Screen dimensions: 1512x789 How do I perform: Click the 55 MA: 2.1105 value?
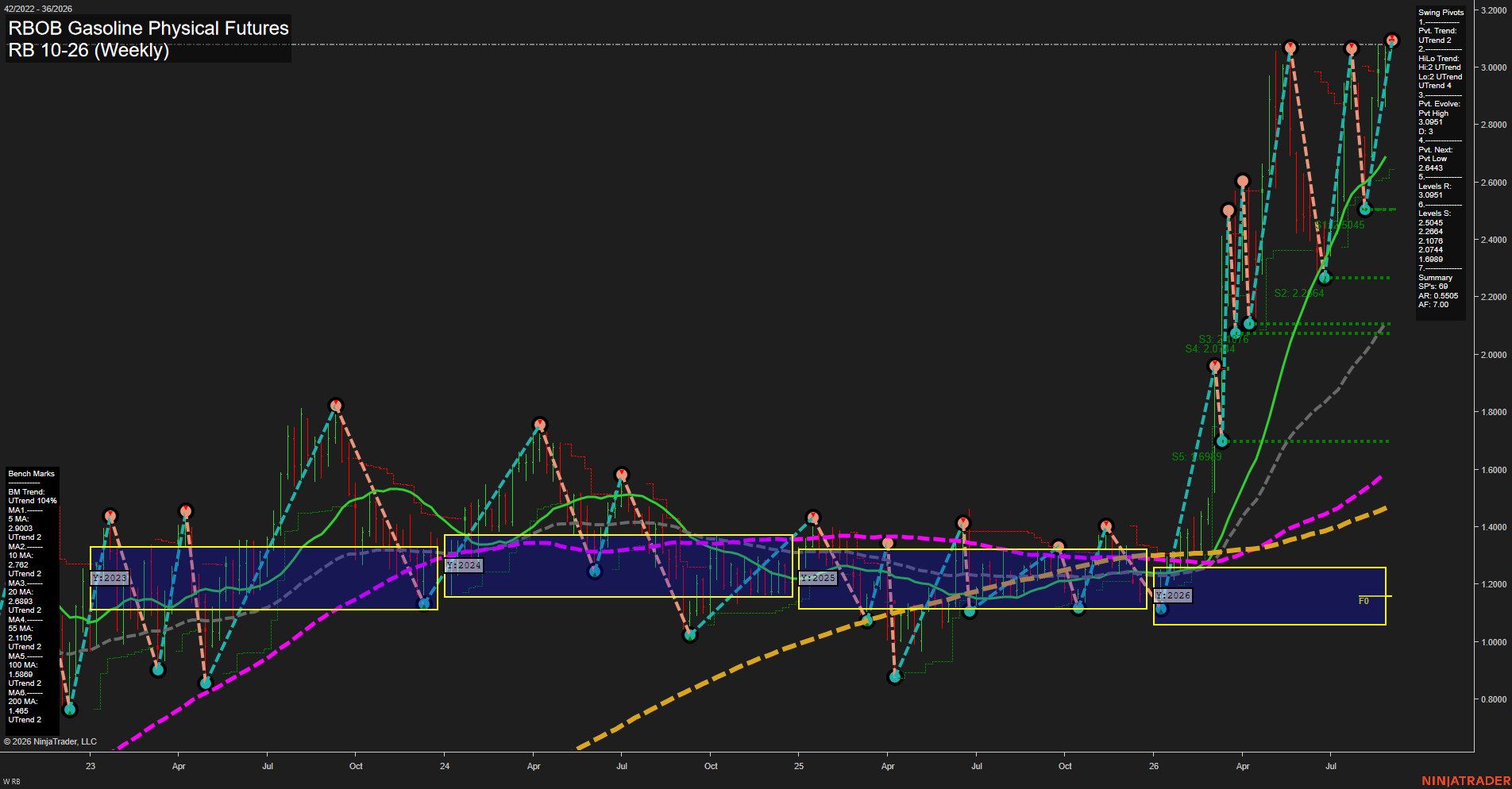tap(21, 633)
